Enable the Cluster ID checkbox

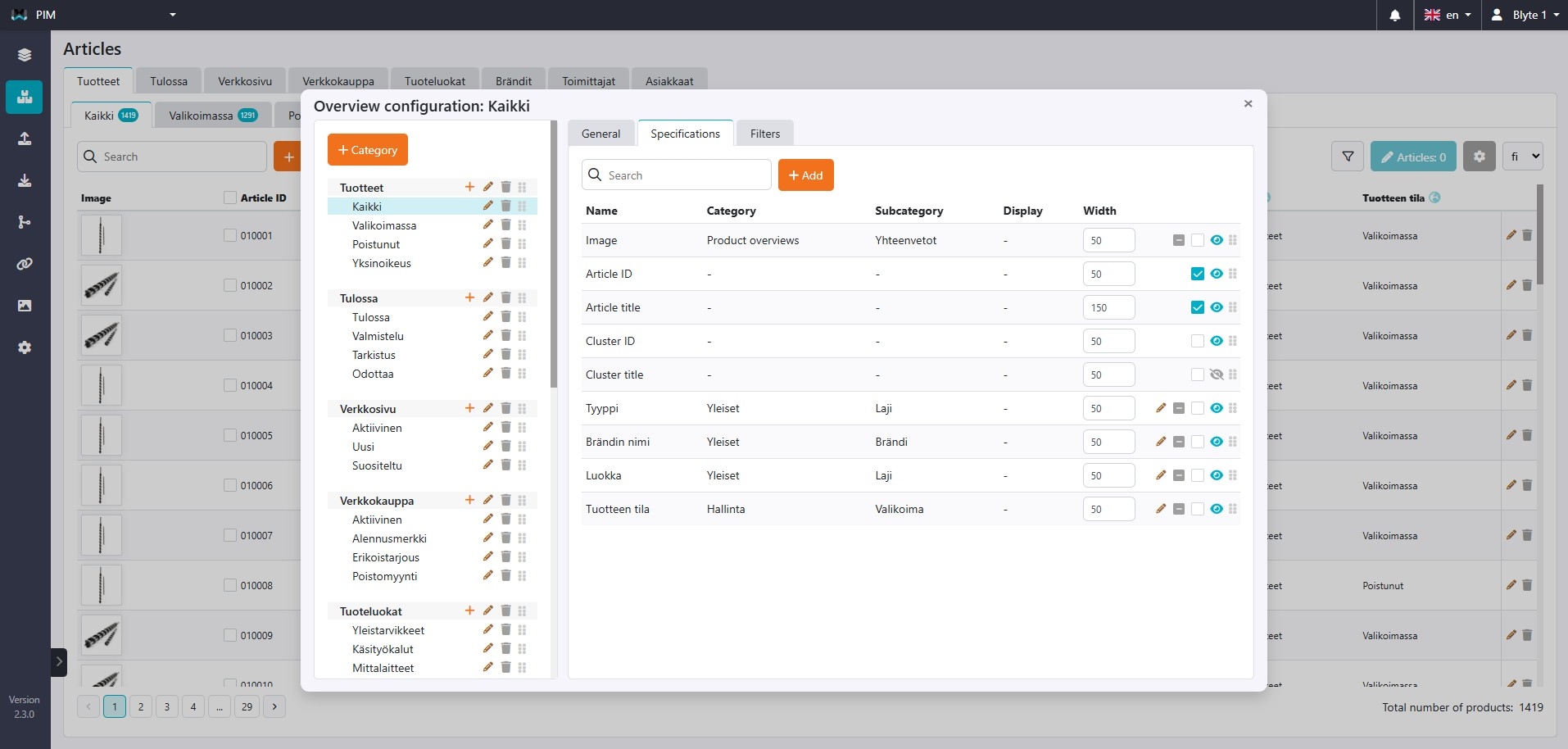[x=1197, y=341]
